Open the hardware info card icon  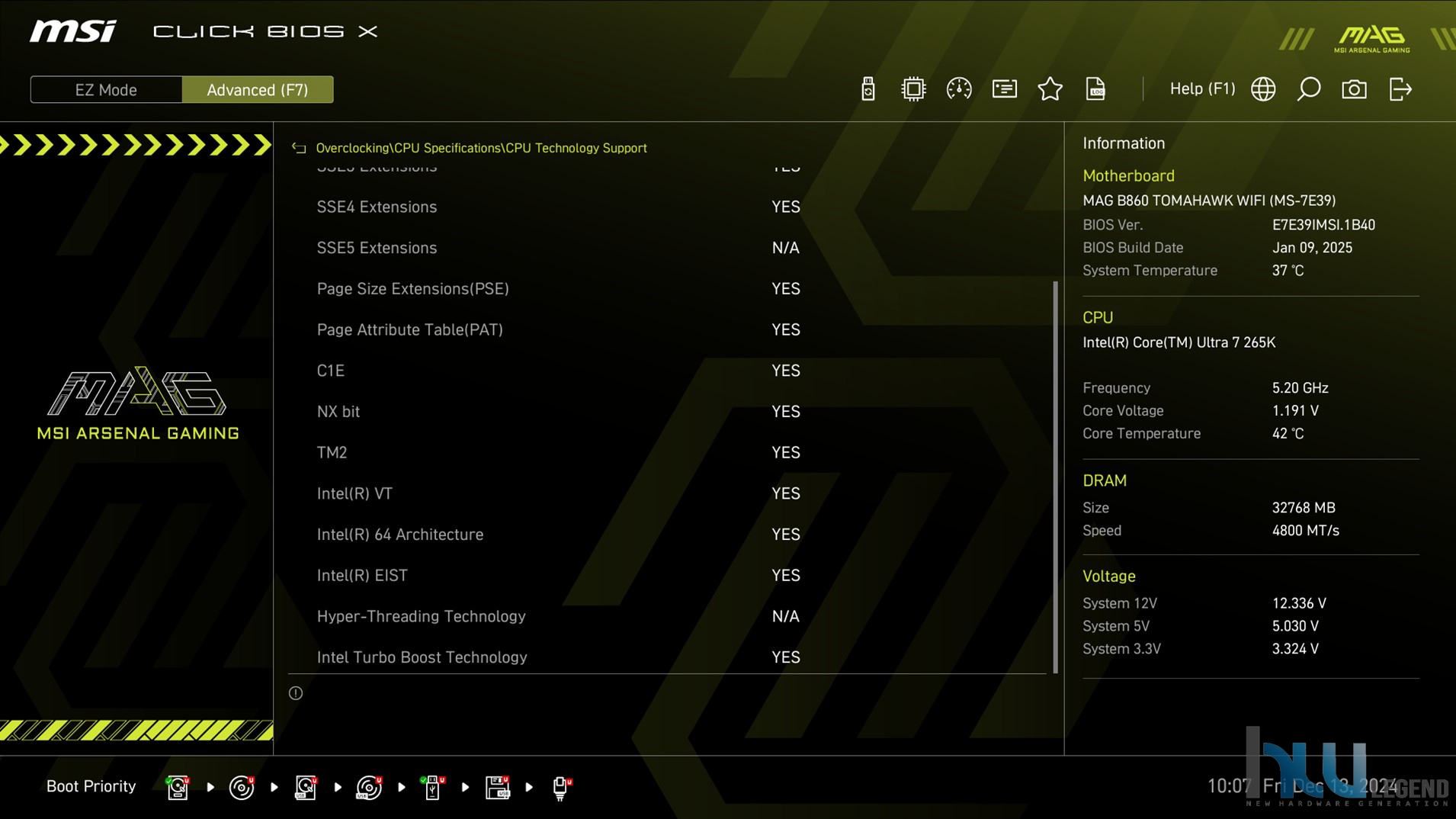click(x=1004, y=89)
